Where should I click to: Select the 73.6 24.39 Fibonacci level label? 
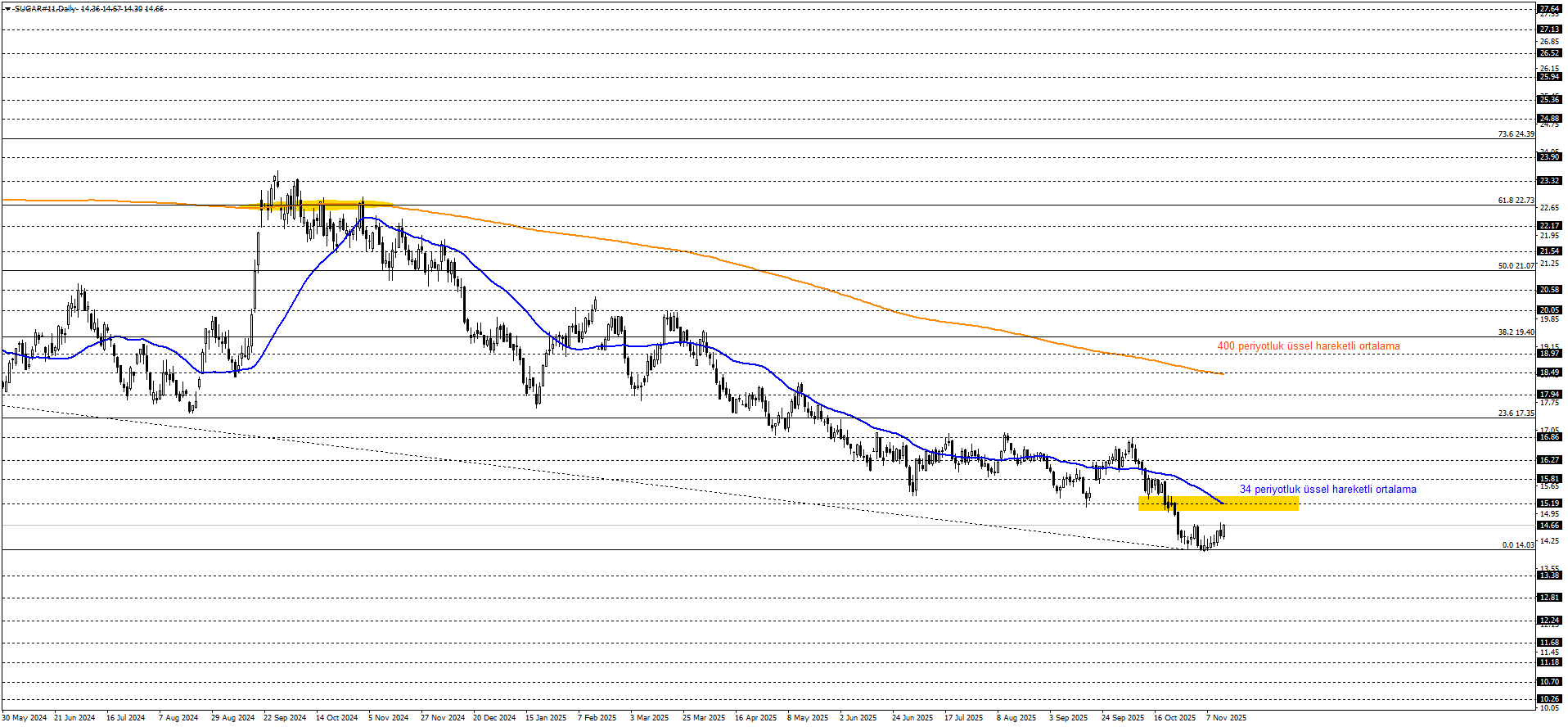[x=1516, y=134]
